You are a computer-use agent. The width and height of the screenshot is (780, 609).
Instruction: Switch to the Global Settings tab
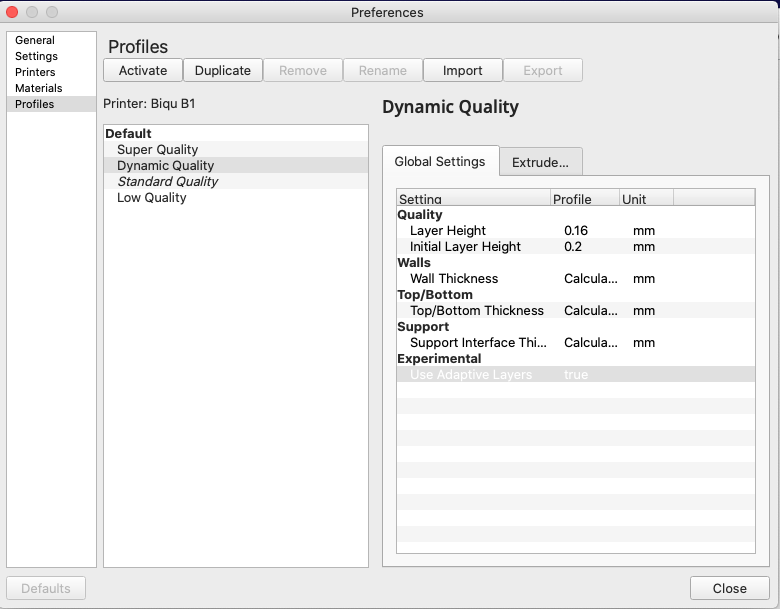(440, 161)
